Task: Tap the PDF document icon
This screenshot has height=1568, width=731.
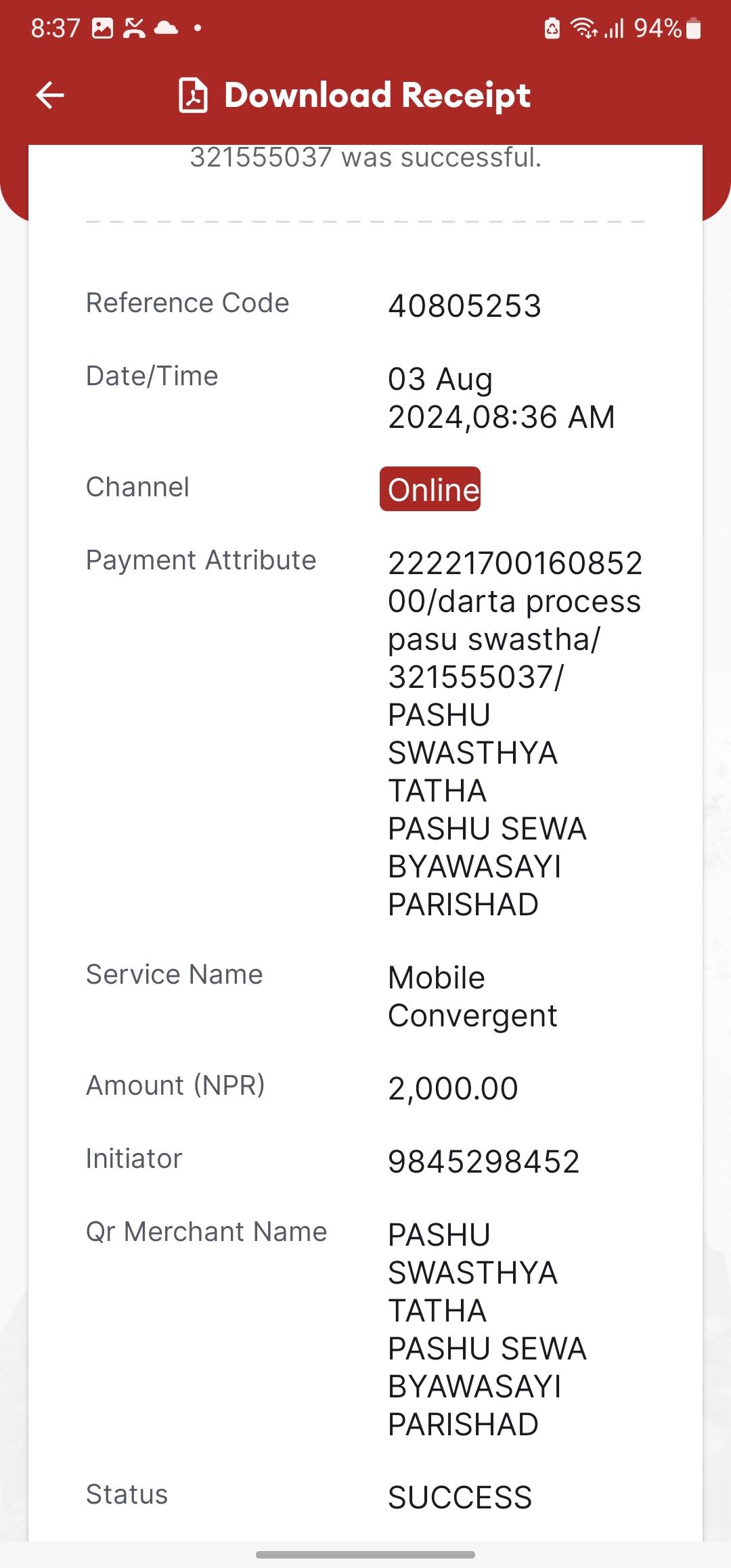Action: coord(193,95)
